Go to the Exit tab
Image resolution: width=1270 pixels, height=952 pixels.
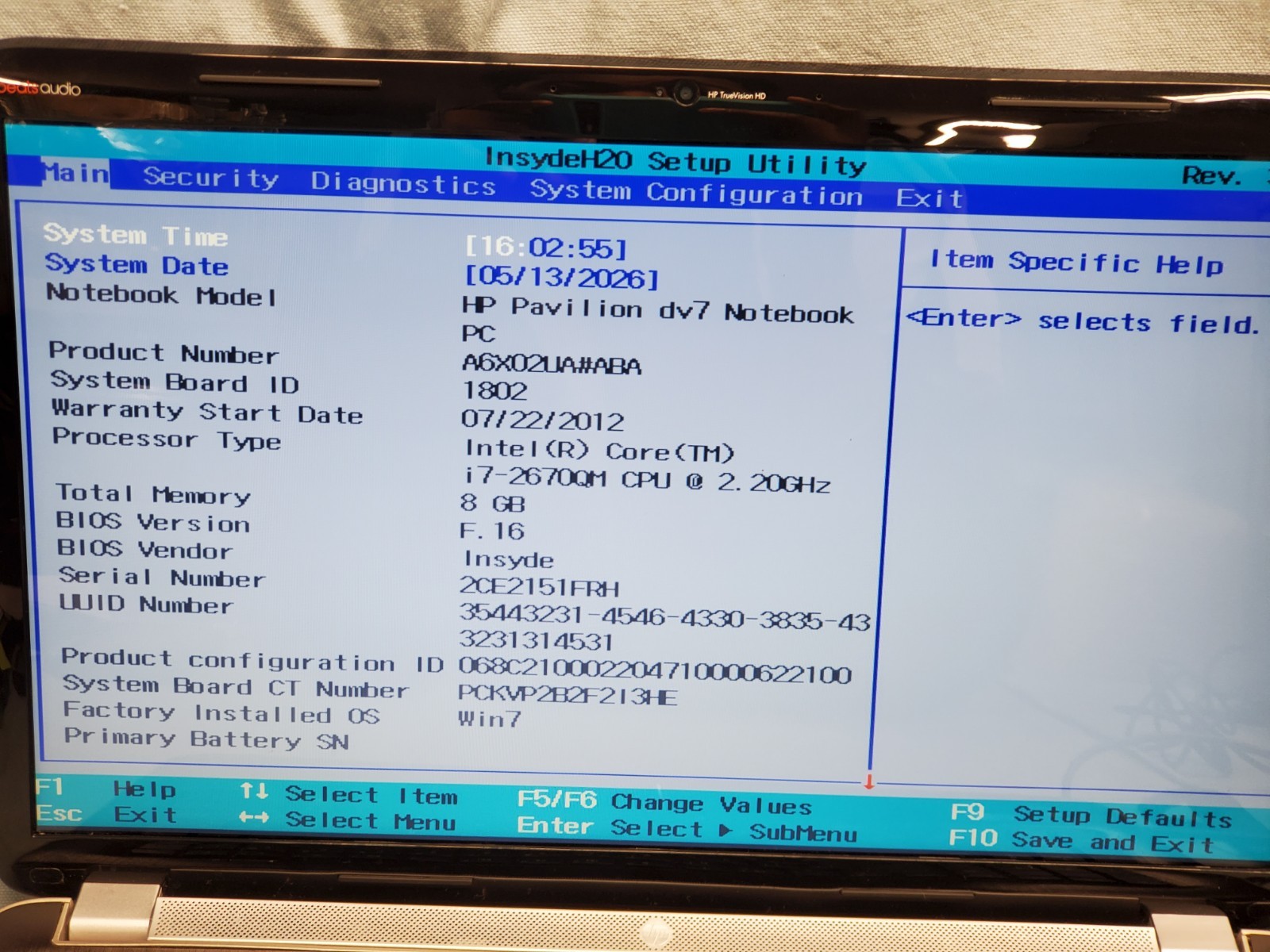click(x=929, y=198)
